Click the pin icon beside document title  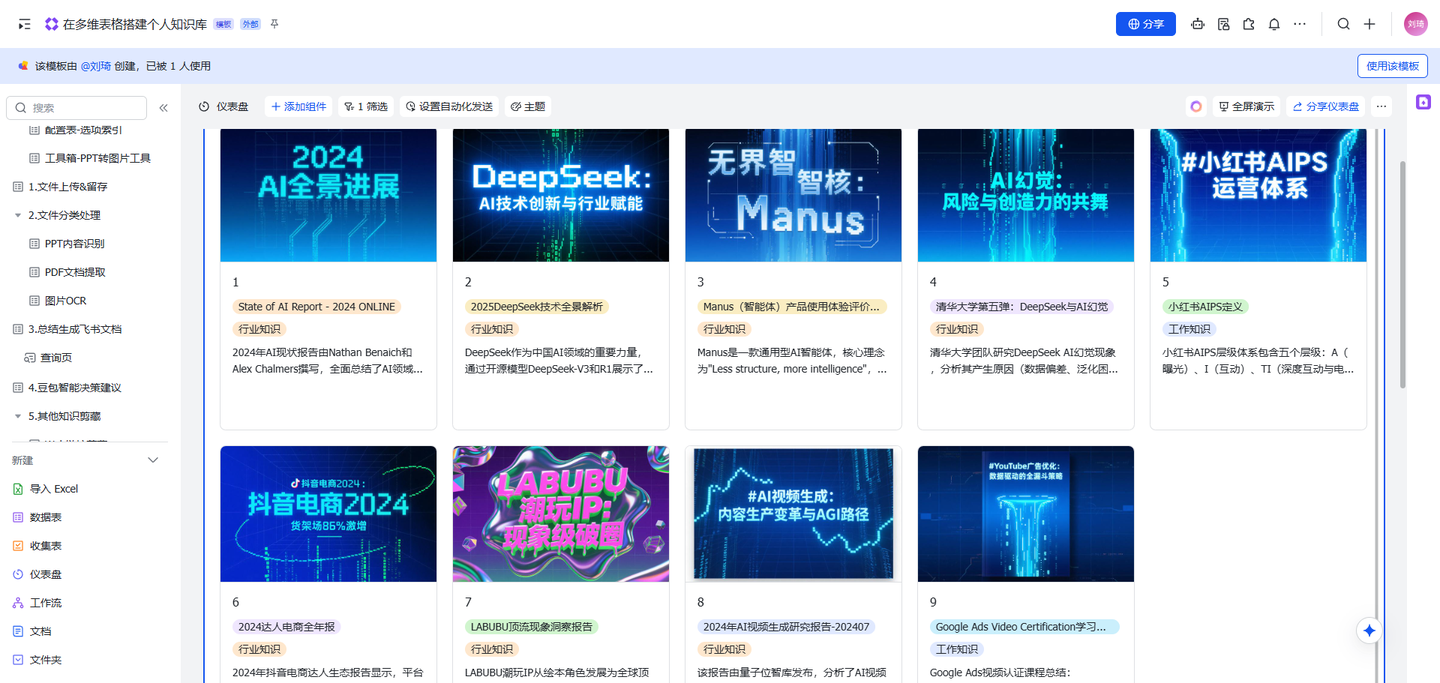[275, 24]
